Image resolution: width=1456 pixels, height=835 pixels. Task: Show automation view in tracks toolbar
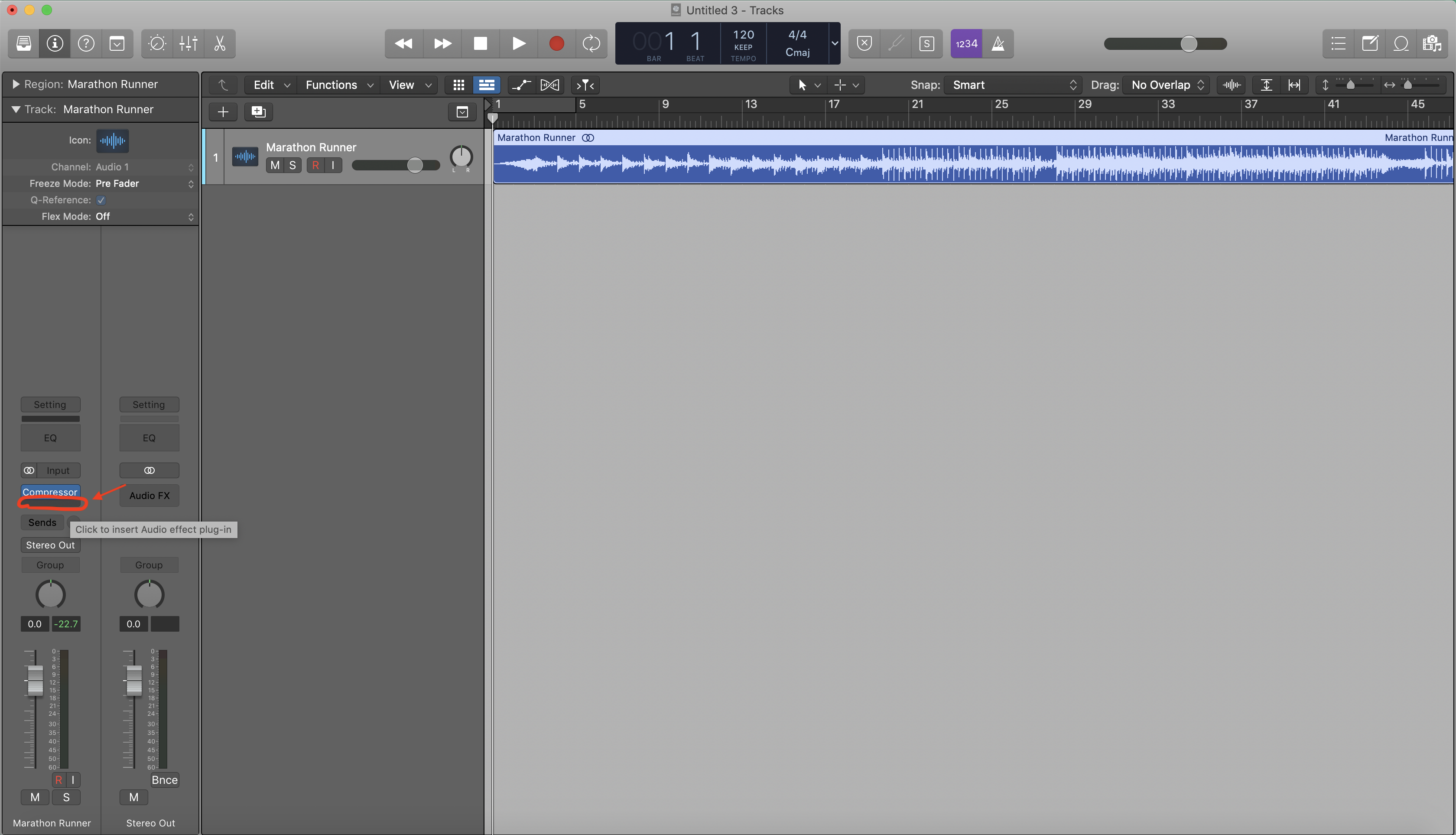[x=520, y=85]
